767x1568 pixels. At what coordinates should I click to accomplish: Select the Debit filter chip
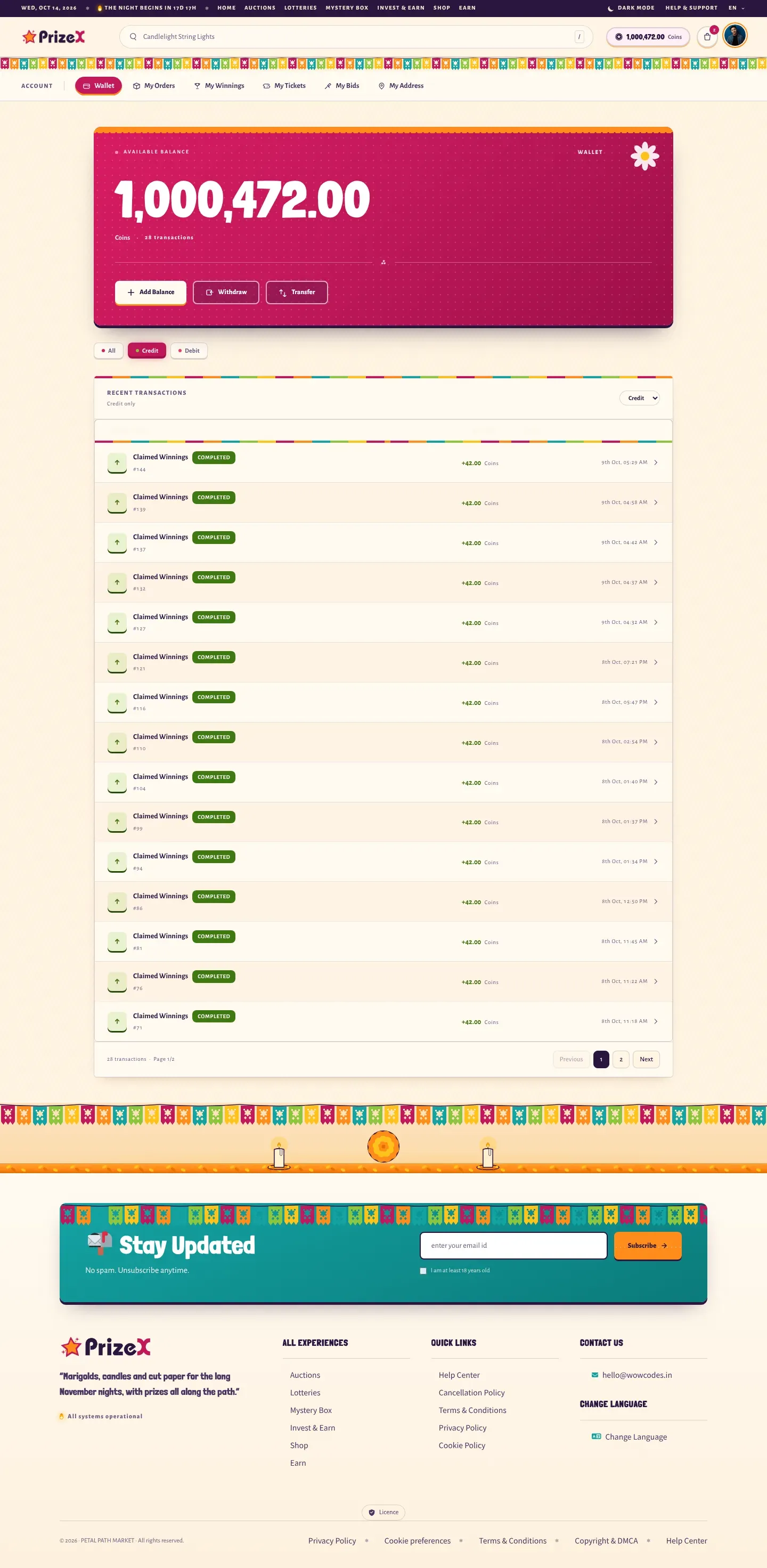coord(189,351)
